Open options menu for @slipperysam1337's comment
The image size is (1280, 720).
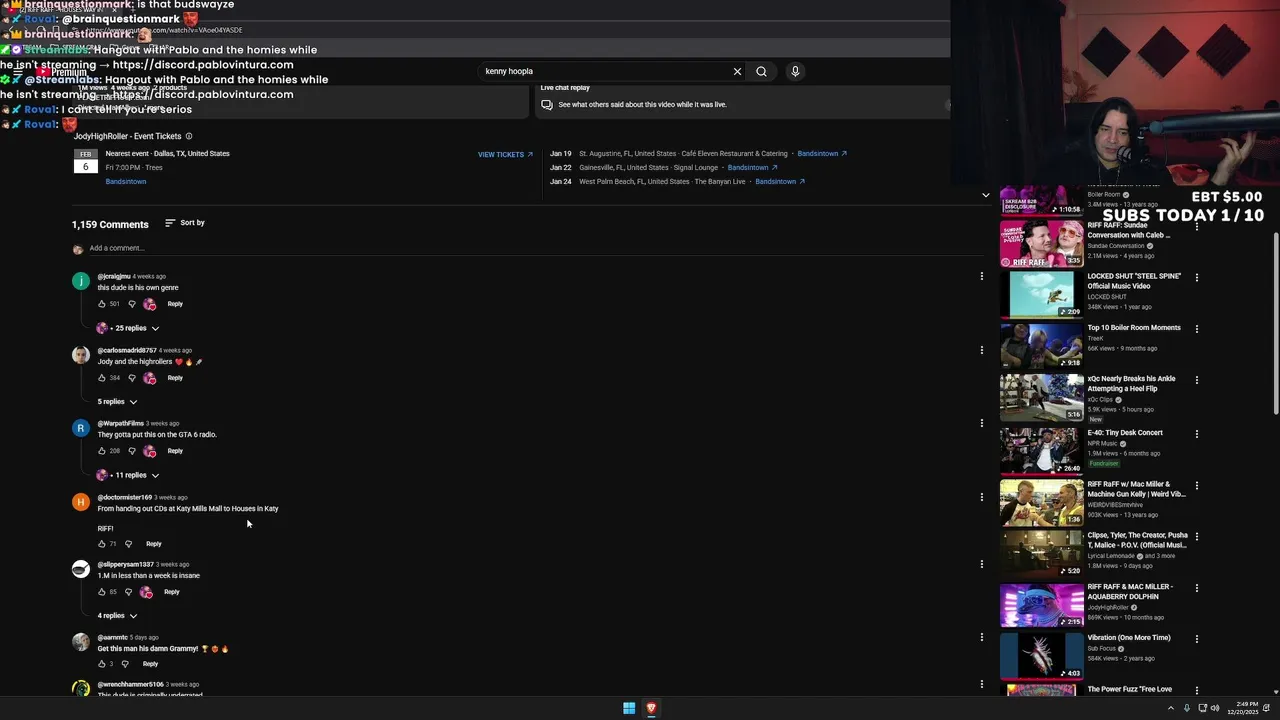[x=981, y=564]
